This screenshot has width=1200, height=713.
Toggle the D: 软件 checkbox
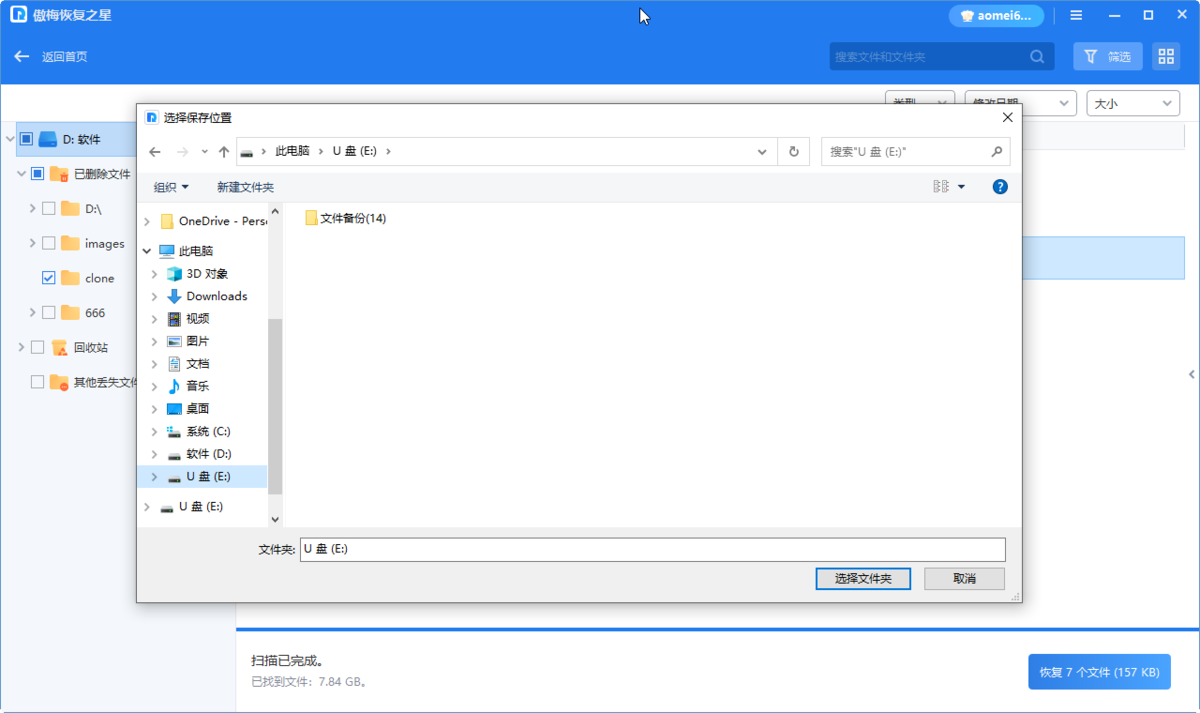pos(26,139)
